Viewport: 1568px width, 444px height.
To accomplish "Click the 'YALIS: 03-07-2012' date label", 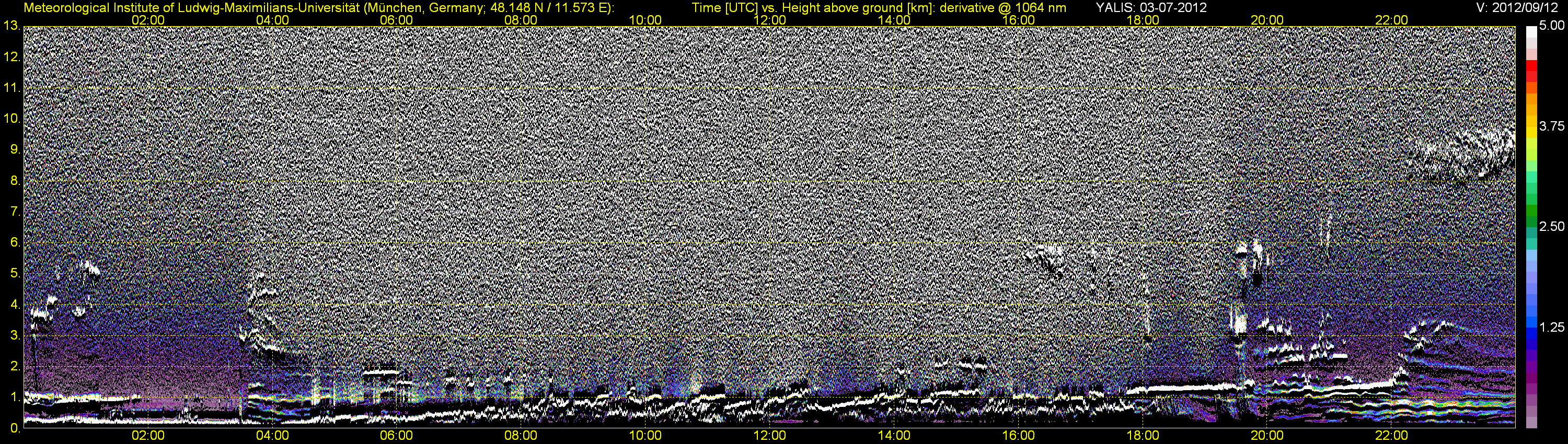I will [x=1151, y=8].
